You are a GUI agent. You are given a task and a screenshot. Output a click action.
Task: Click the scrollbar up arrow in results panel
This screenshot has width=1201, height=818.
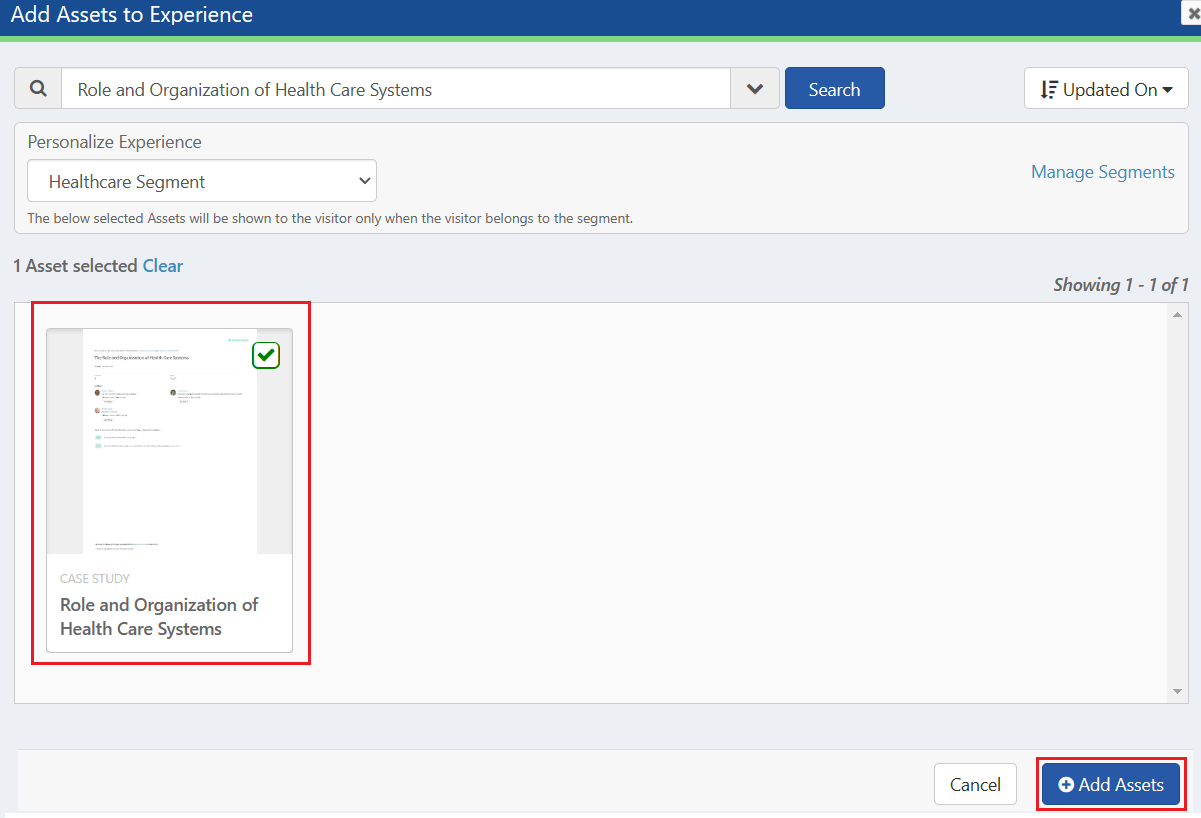click(x=1177, y=315)
